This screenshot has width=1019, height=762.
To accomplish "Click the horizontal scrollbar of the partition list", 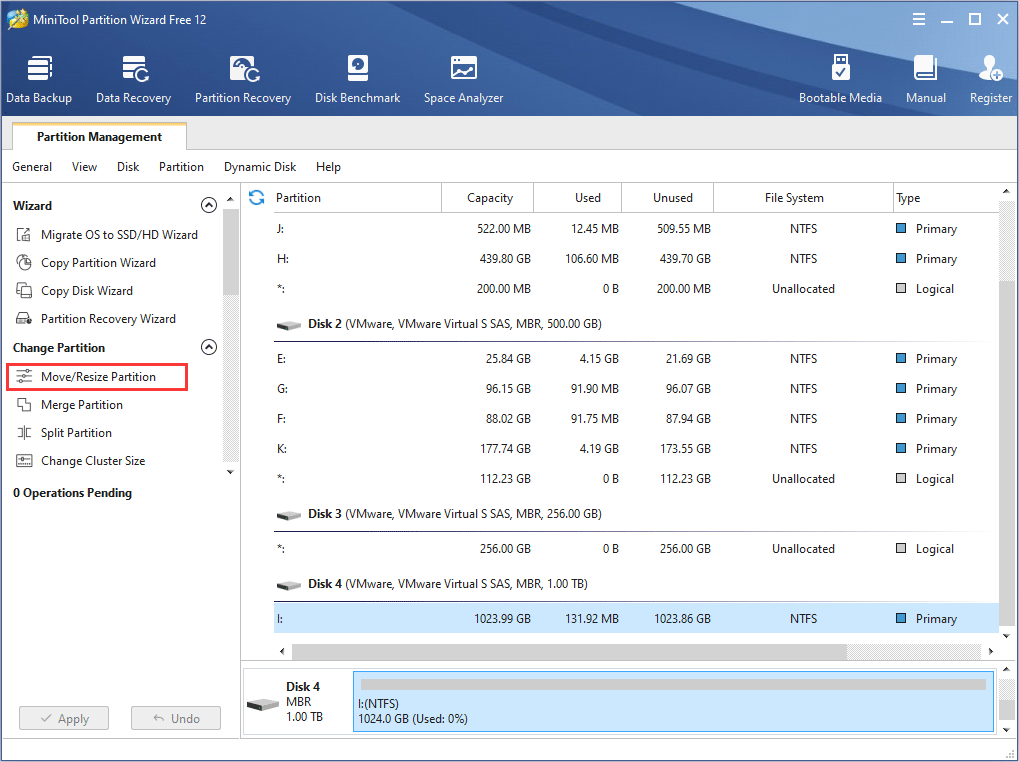I will pyautogui.click(x=569, y=651).
